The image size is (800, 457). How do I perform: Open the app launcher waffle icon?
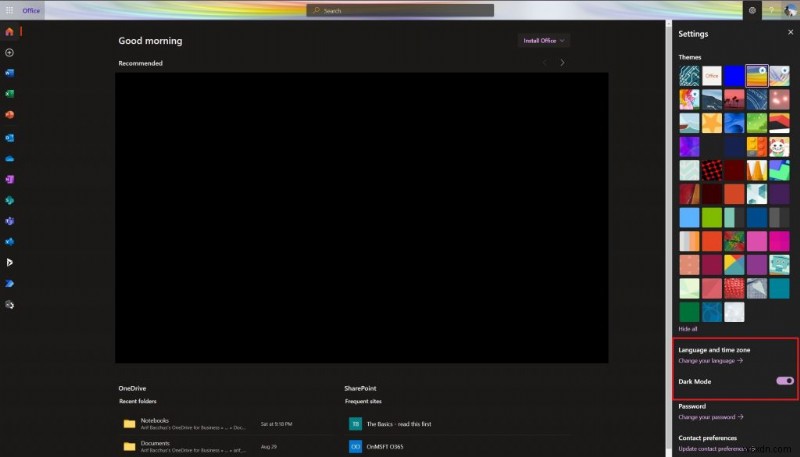coord(10,10)
